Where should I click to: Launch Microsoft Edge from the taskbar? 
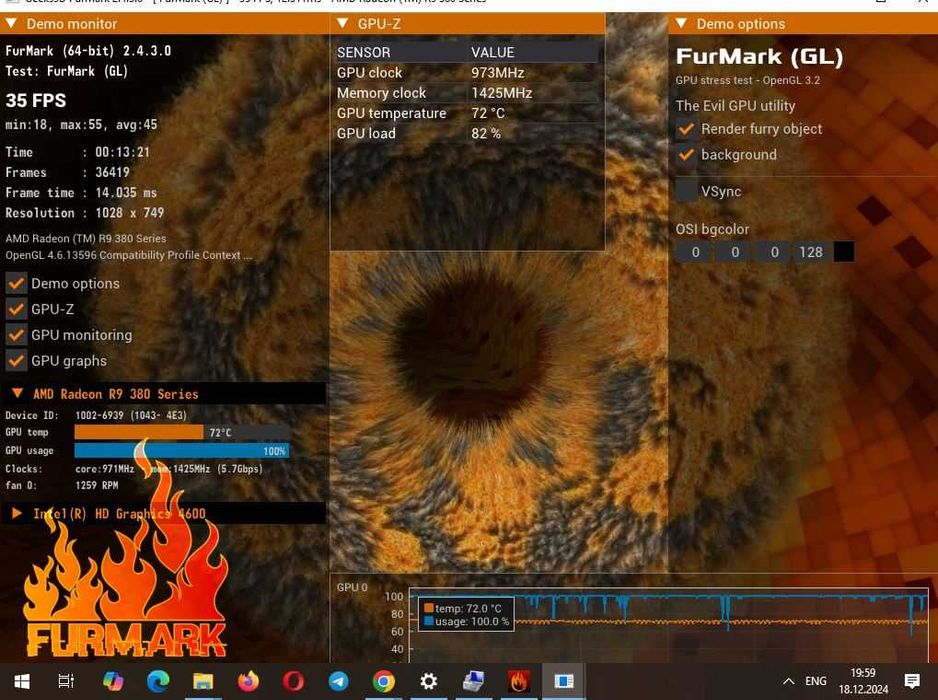158,681
